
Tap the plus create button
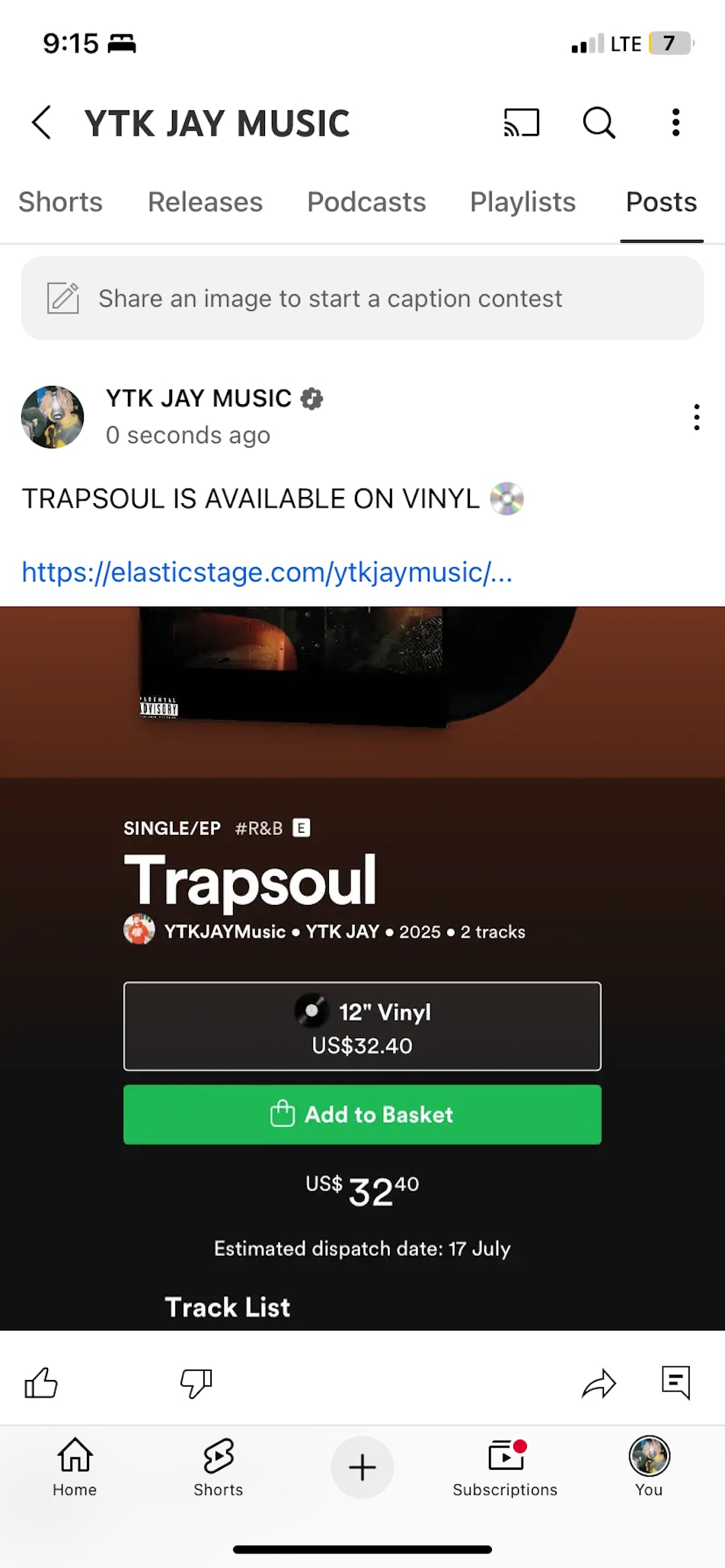pyautogui.click(x=362, y=1467)
